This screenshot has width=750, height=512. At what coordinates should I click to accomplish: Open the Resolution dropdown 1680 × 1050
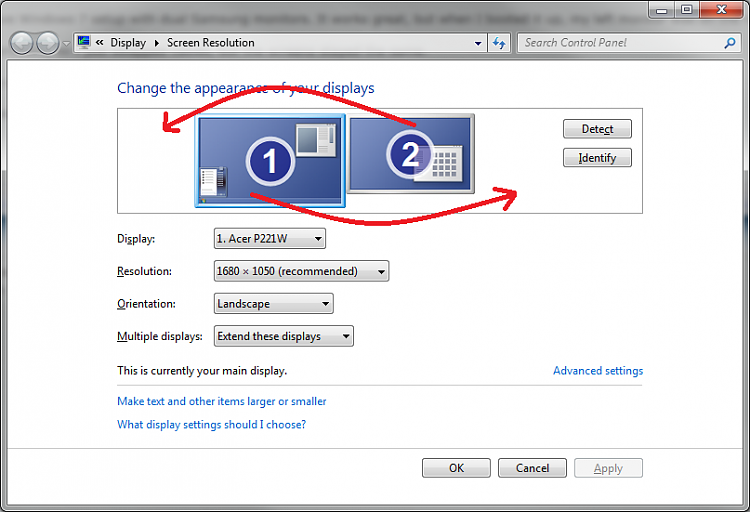coord(301,271)
